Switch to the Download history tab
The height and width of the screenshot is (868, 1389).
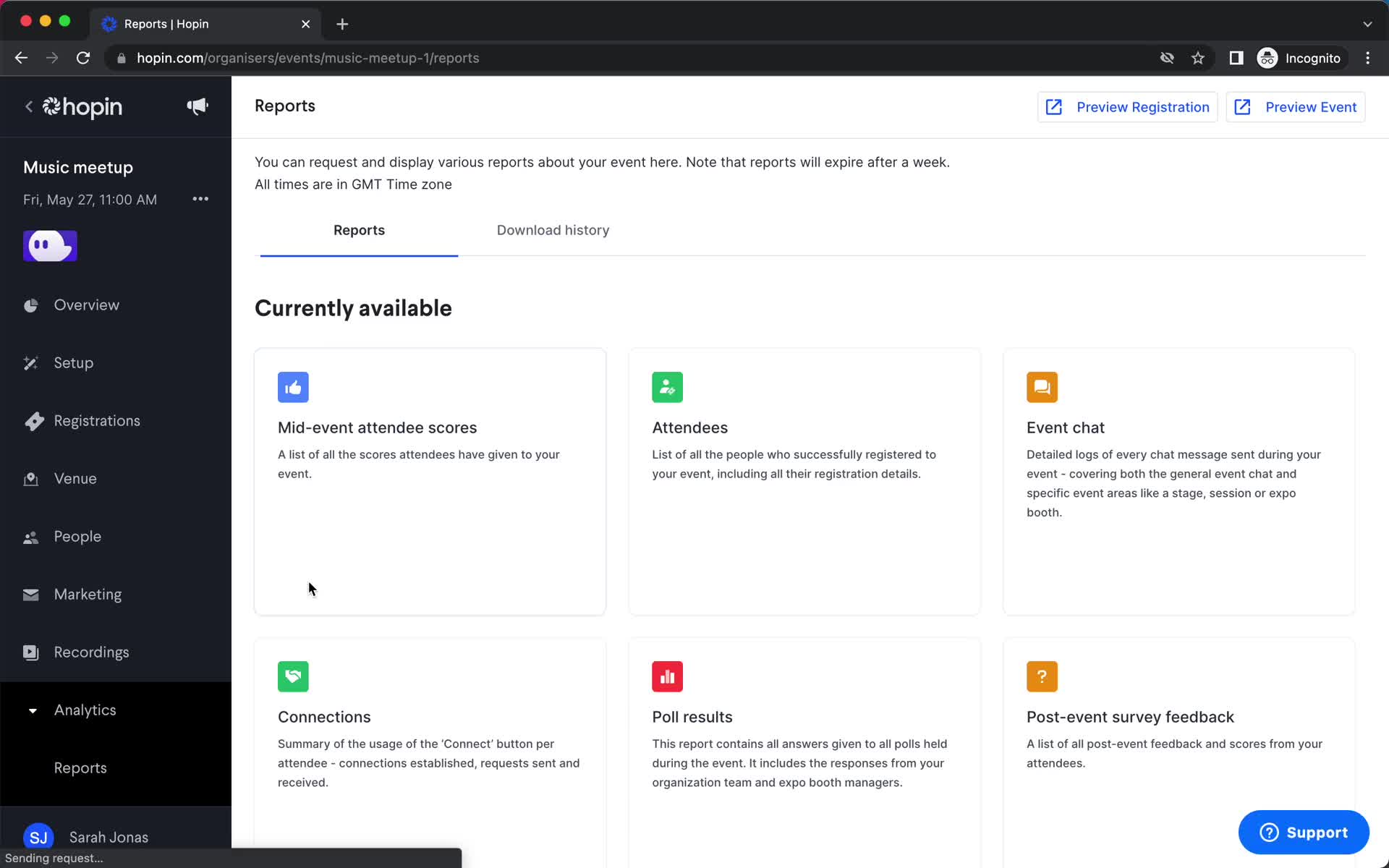pyautogui.click(x=553, y=230)
